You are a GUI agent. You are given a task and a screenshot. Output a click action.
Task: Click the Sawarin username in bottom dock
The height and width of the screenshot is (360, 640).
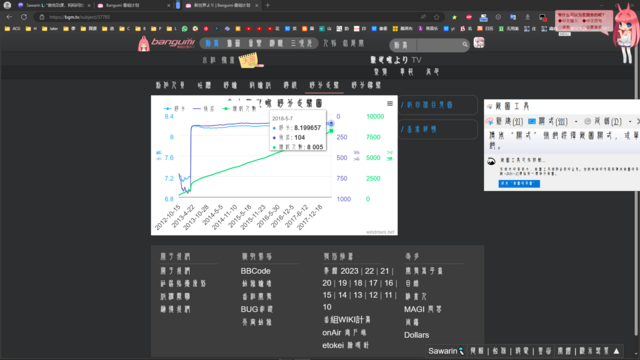(x=442, y=351)
